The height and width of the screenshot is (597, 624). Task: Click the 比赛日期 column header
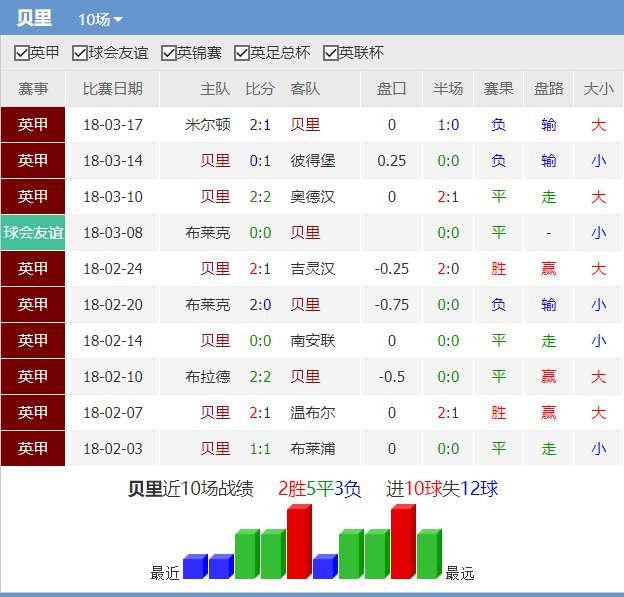[x=112, y=89]
